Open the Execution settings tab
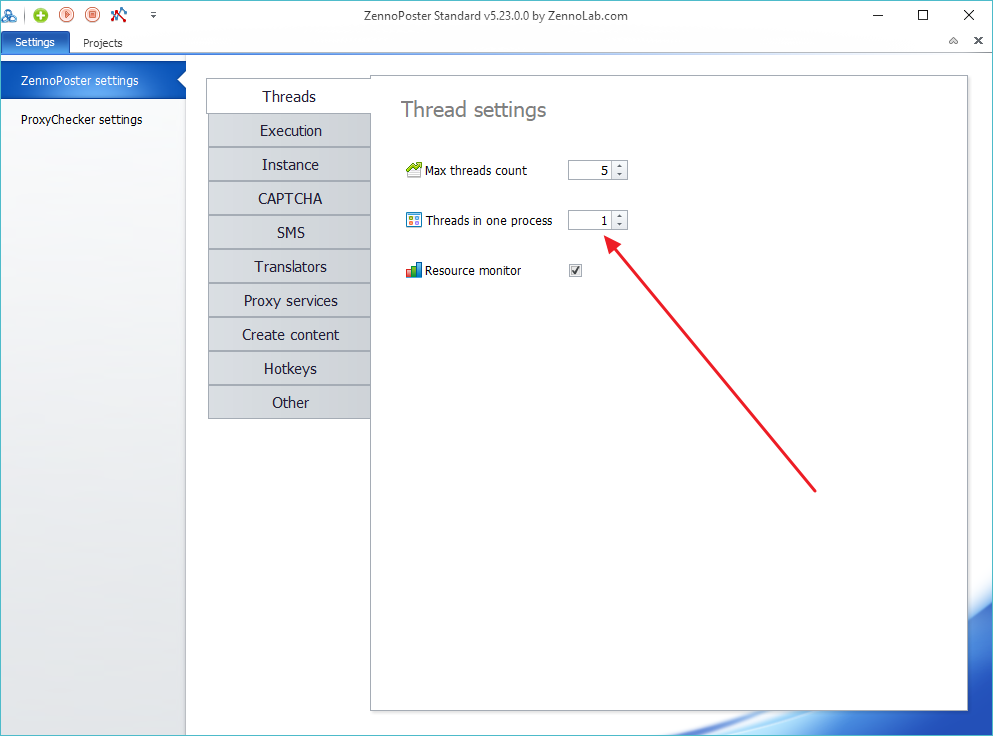The width and height of the screenshot is (993, 736). (290, 130)
